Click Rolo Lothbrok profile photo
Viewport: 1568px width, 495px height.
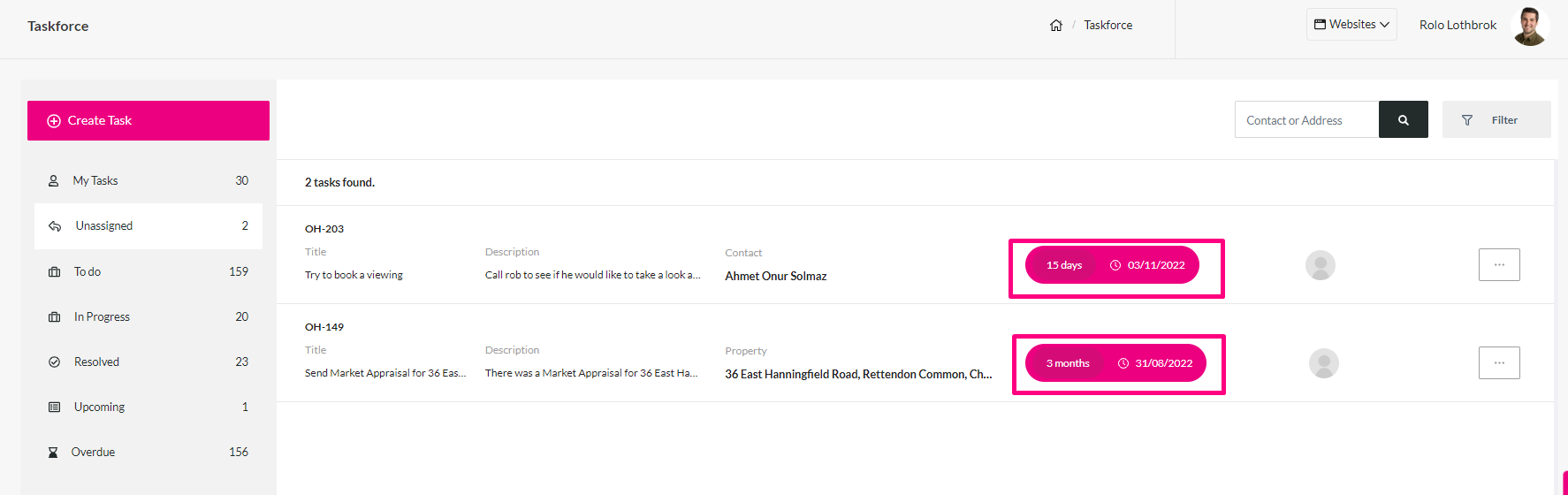click(1530, 26)
